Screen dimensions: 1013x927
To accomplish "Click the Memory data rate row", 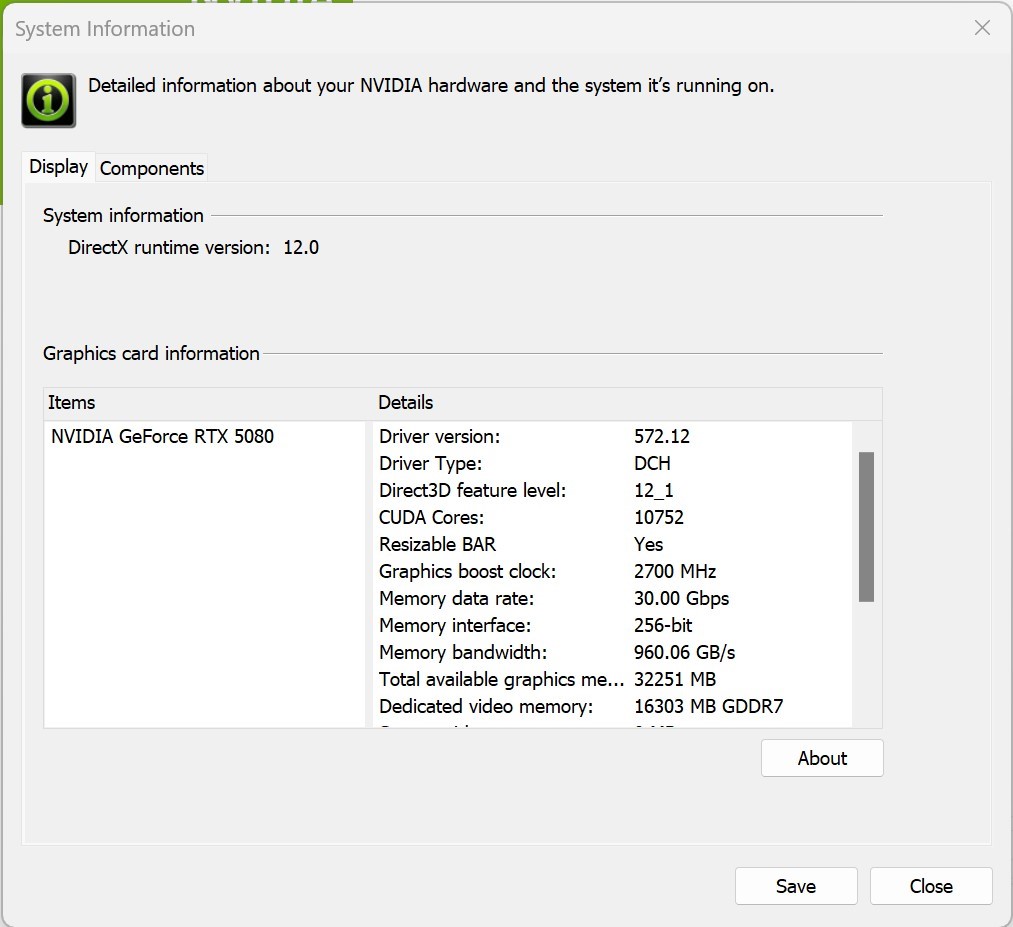I will click(612, 599).
